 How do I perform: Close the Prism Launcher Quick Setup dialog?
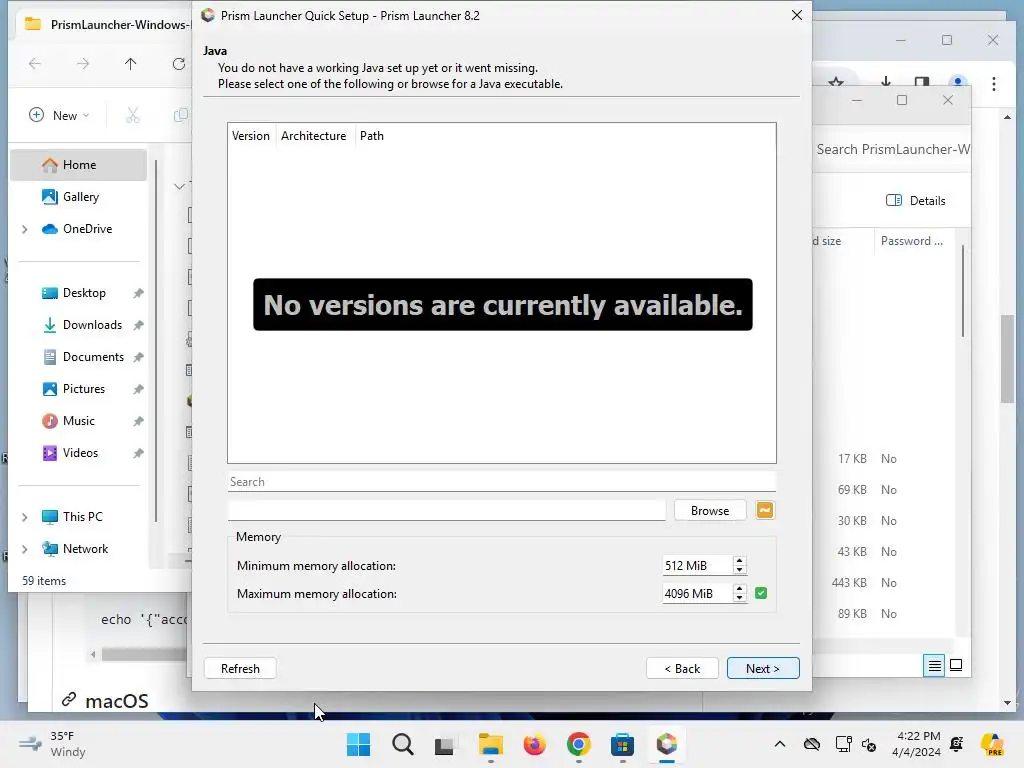[796, 15]
